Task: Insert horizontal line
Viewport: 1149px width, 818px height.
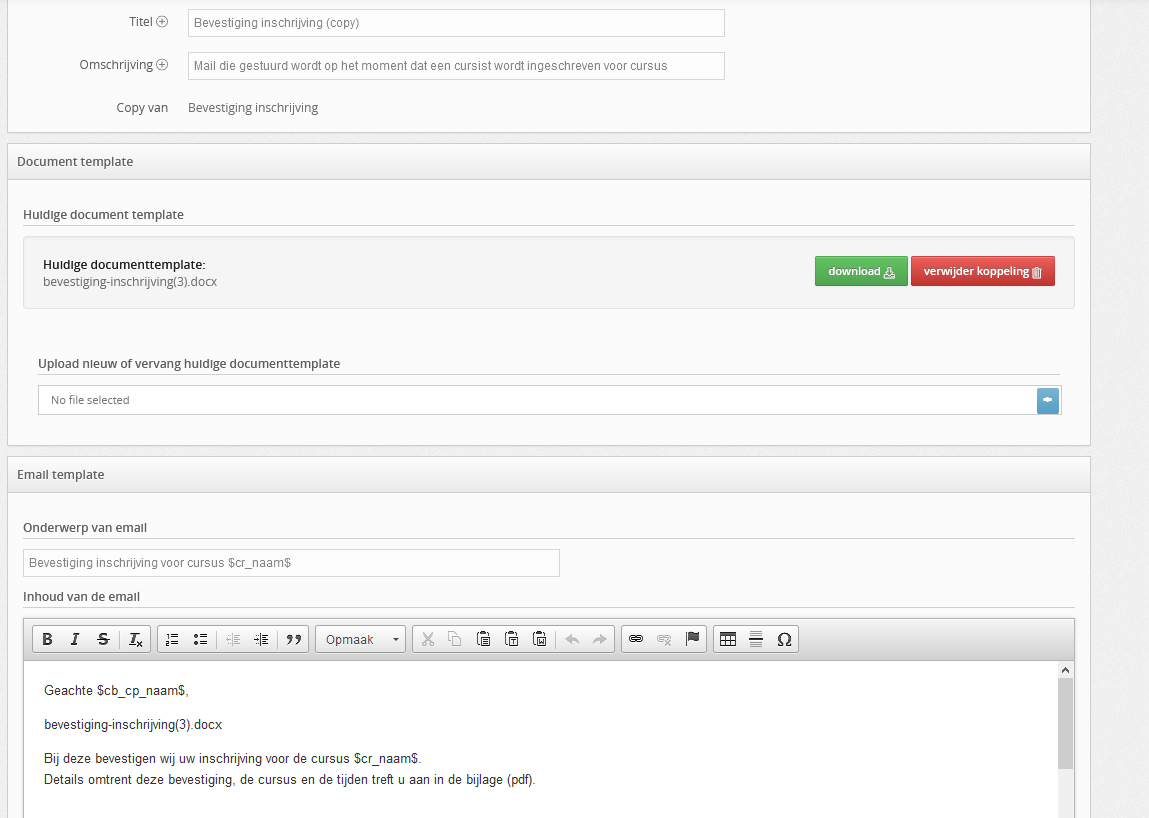Action: point(756,639)
